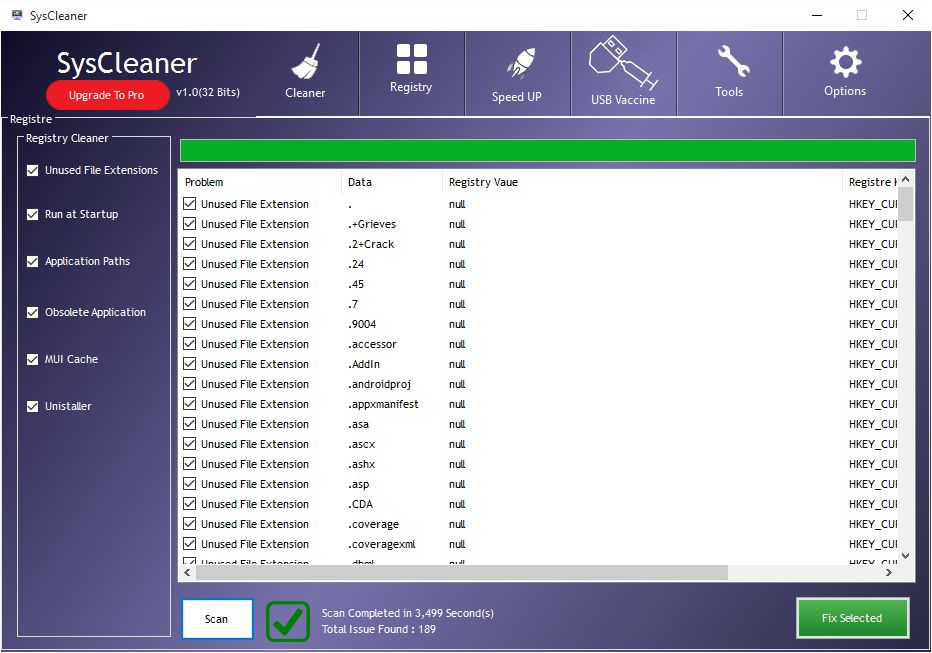
Task: Click the horizontal scrollbar thumb
Action: tap(462, 573)
